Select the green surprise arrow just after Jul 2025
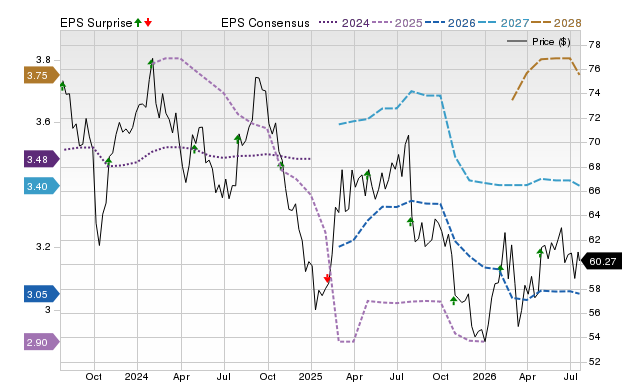 411,222
